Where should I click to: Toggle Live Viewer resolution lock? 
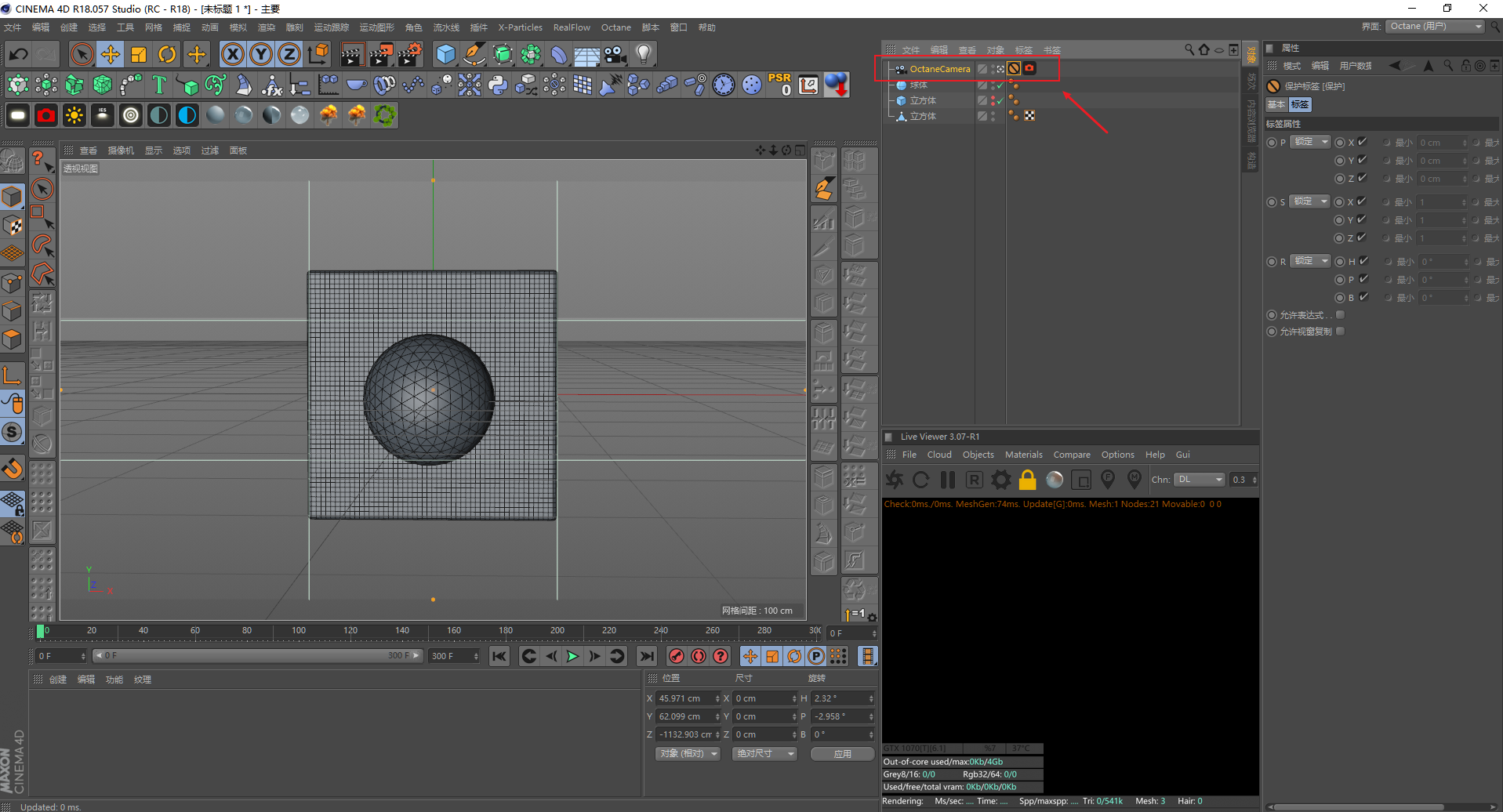pyautogui.click(x=1028, y=480)
